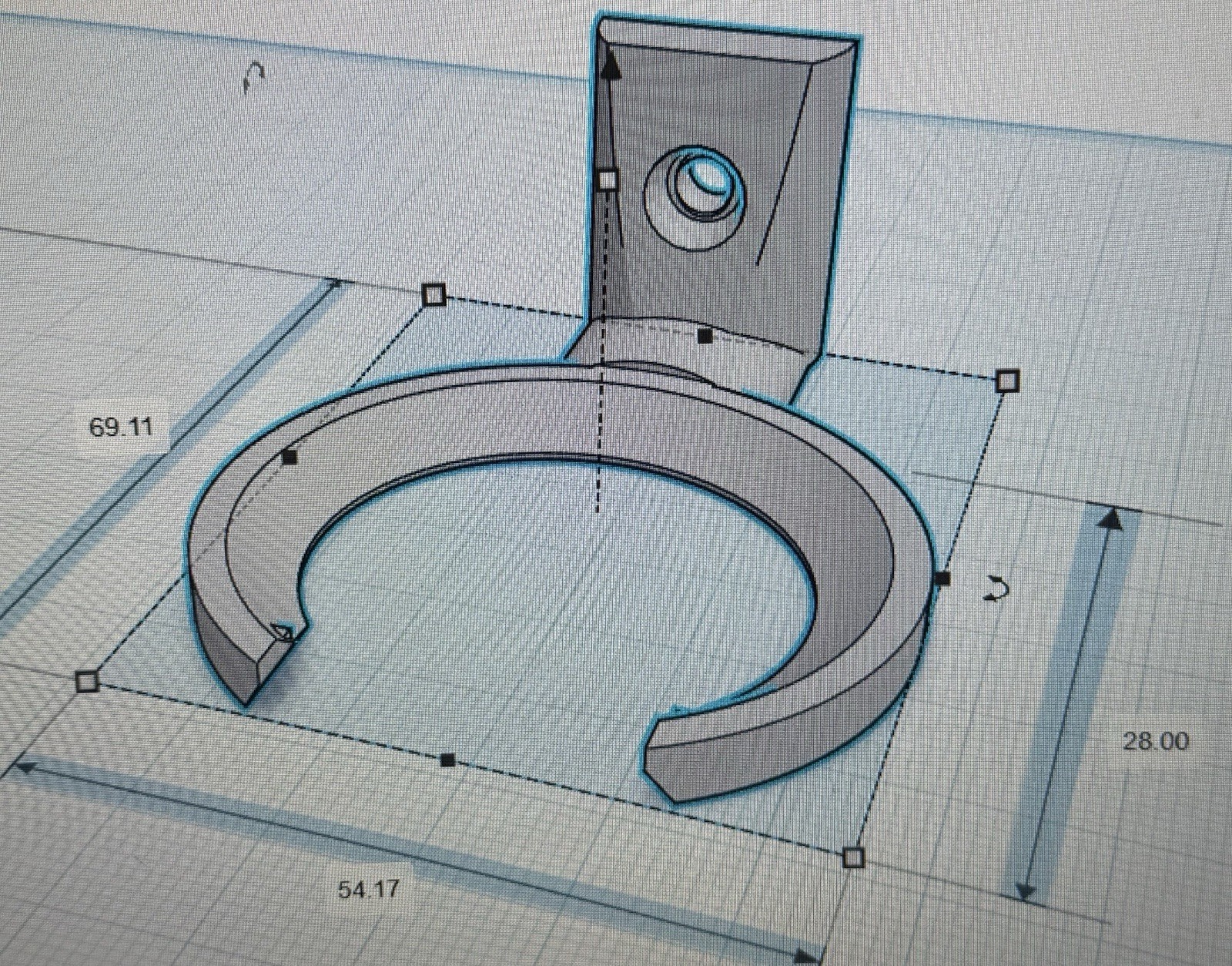Click the curved rotation arrow in the upper left
The image size is (1232, 966).
(x=254, y=78)
